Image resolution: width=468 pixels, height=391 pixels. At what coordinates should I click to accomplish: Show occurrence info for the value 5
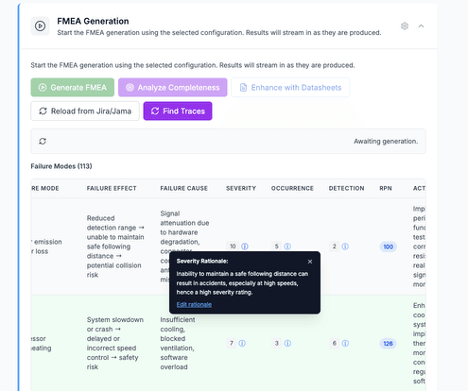[287, 246]
